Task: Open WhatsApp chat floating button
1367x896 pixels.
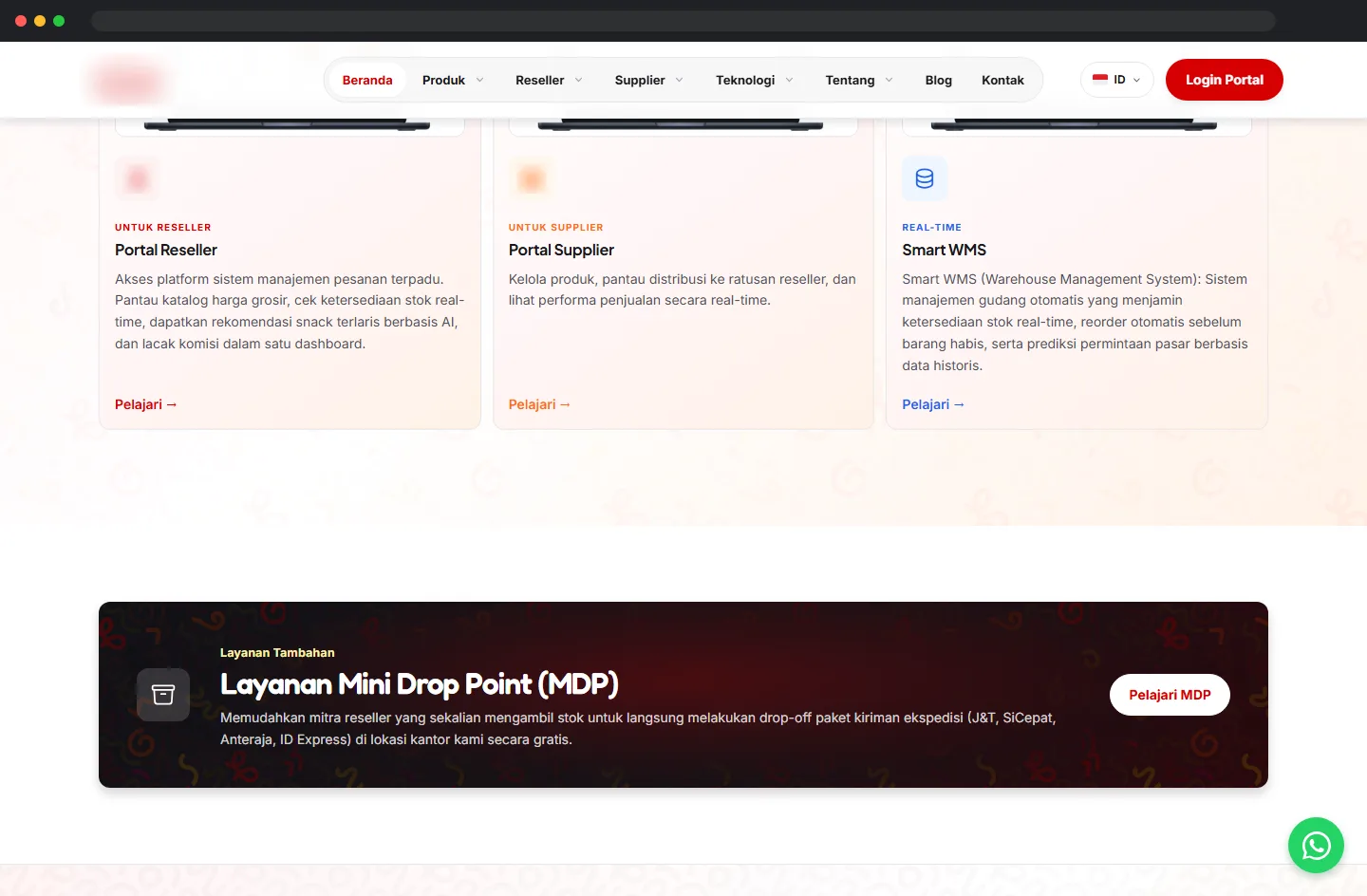Action: [x=1316, y=845]
